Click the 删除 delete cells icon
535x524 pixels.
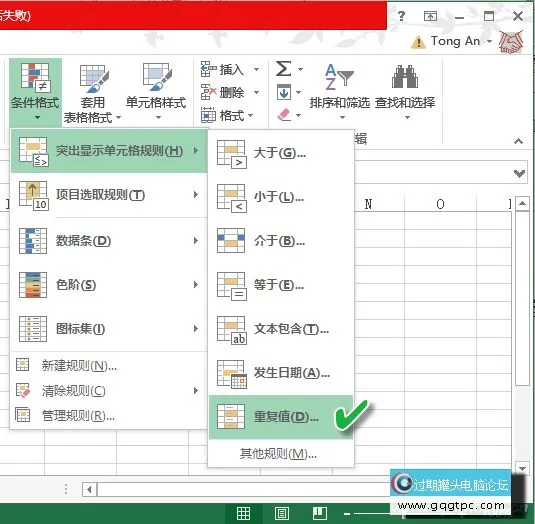point(208,92)
